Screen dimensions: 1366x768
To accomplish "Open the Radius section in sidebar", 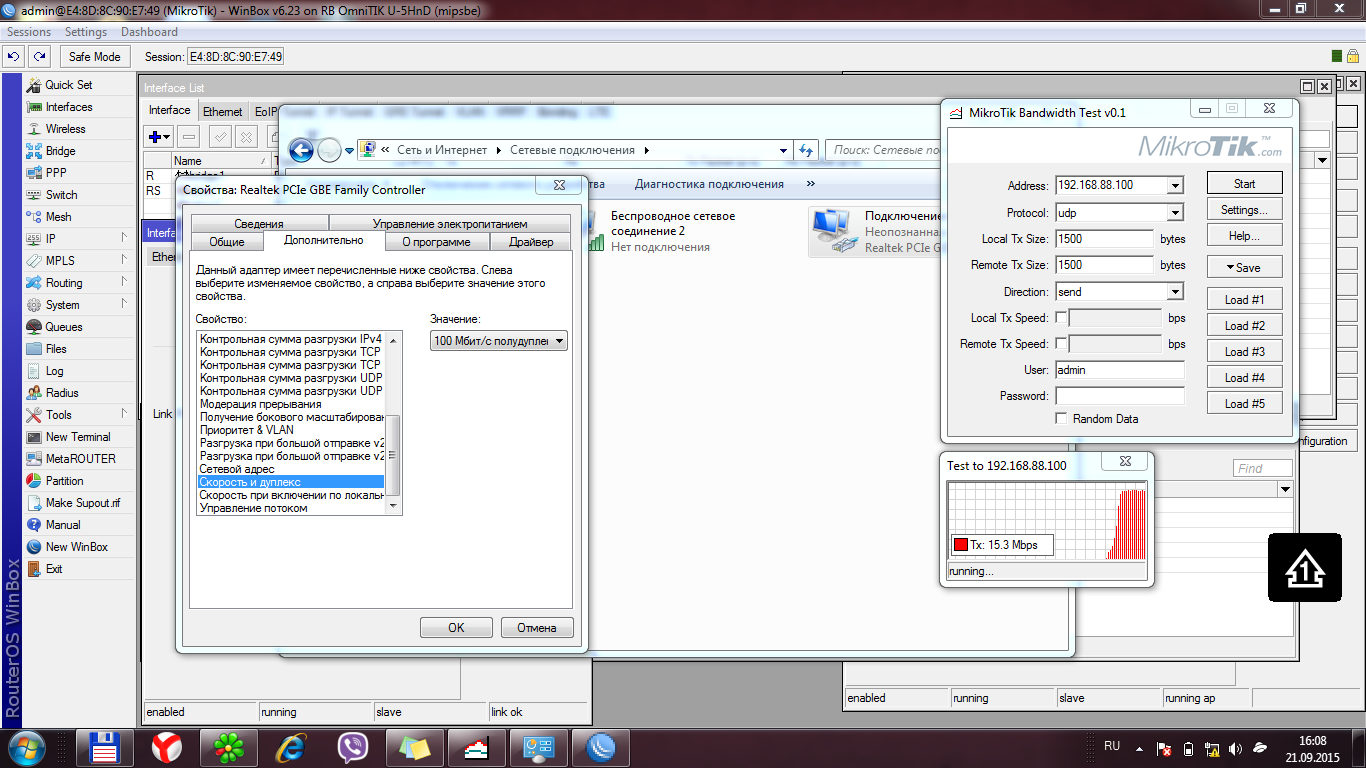I will [x=62, y=393].
